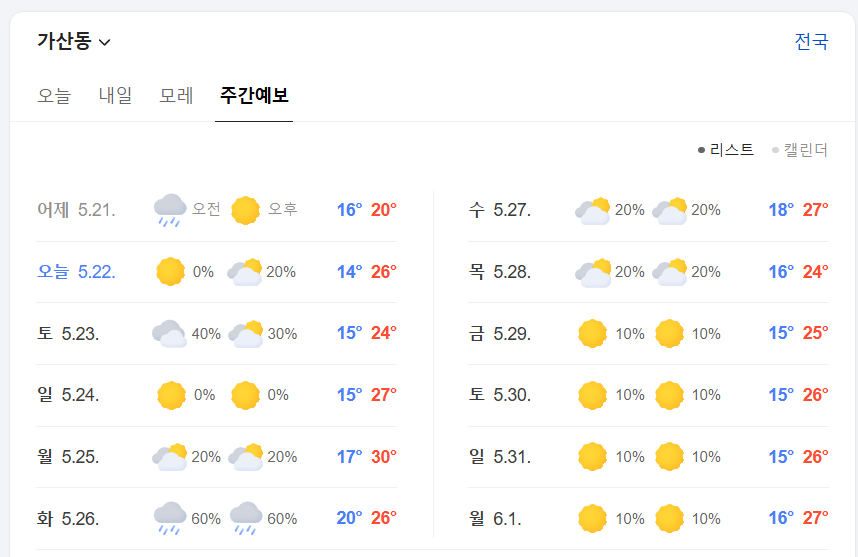Open the 전국 nationwide link
The image size is (858, 557).
[x=811, y=41]
